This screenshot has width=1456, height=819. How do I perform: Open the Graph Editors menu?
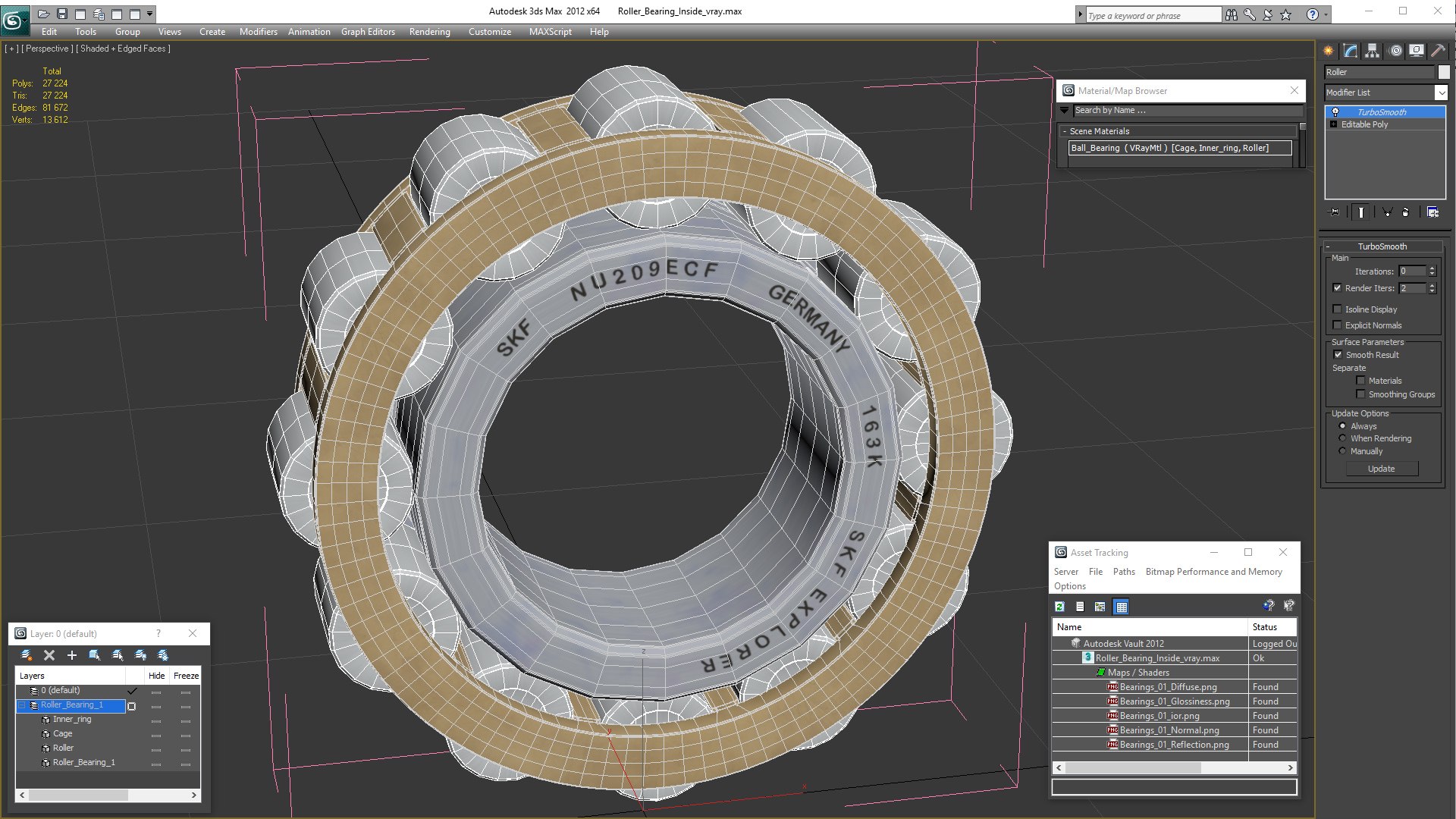pyautogui.click(x=368, y=32)
